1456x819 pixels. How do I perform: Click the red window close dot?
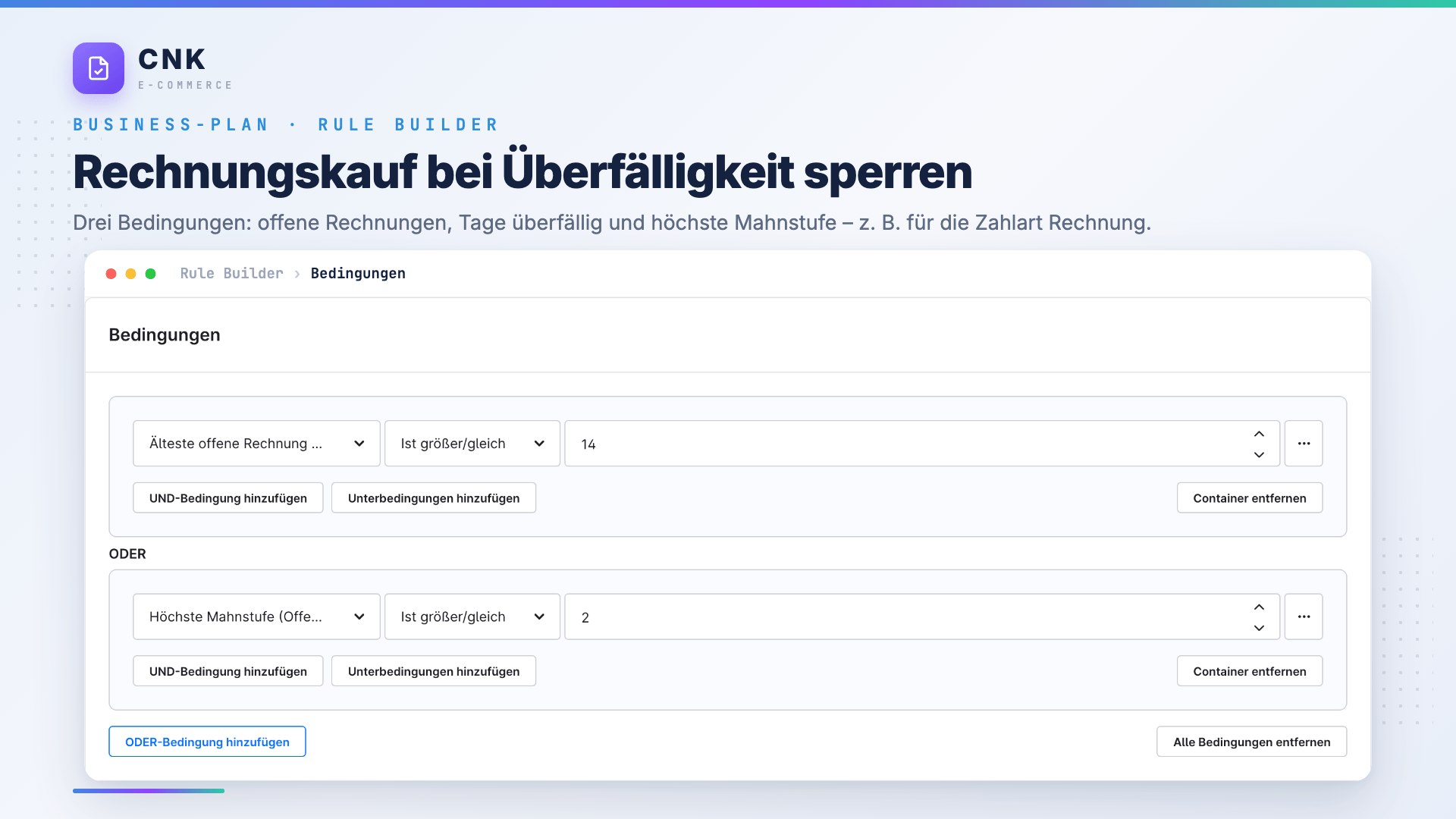coord(111,274)
